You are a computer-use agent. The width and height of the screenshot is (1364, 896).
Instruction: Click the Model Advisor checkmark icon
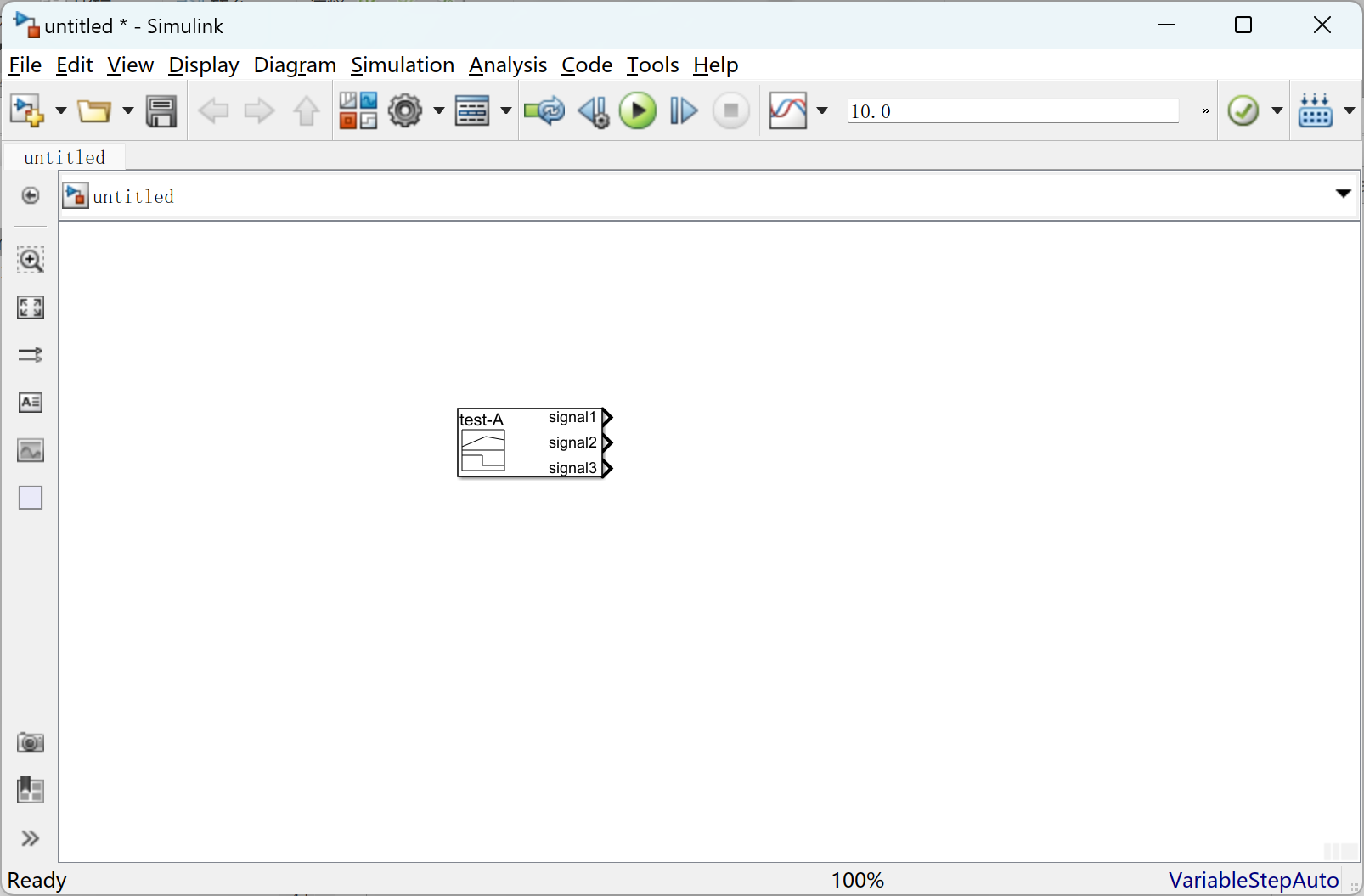(1243, 111)
